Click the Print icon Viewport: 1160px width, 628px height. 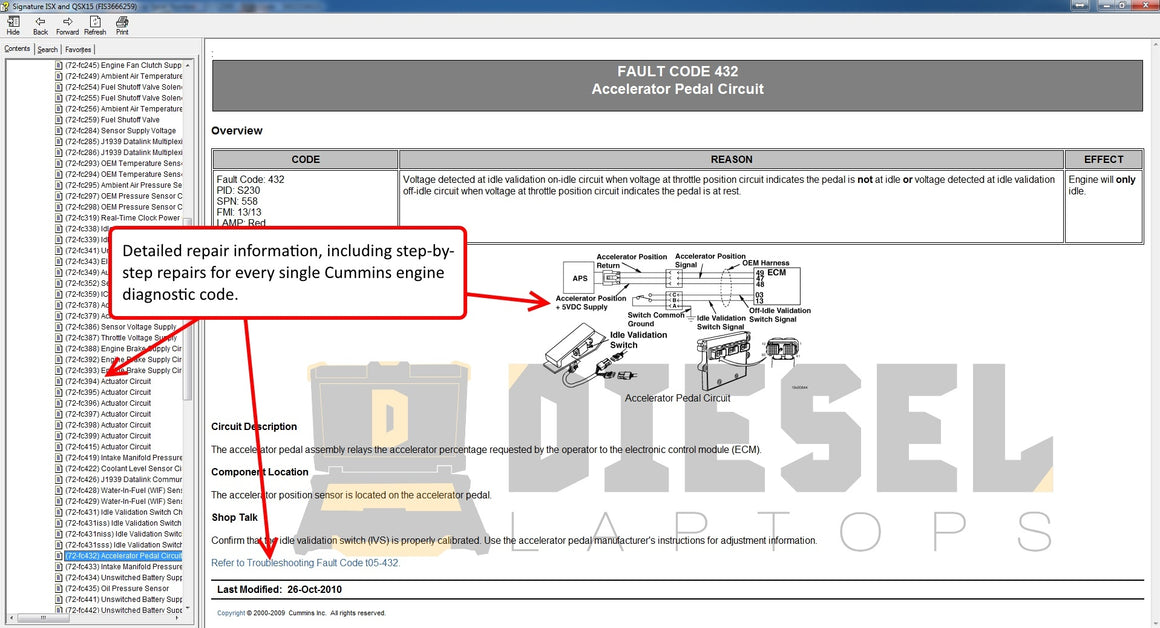[x=122, y=25]
